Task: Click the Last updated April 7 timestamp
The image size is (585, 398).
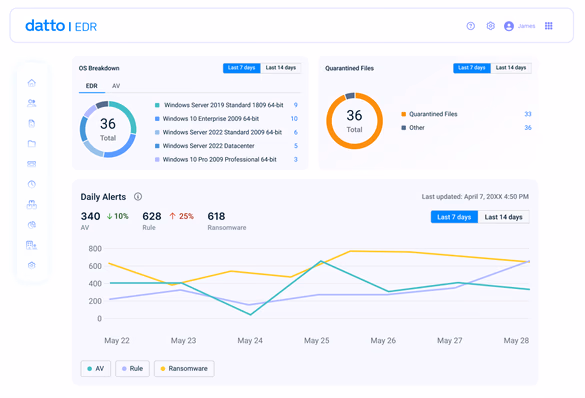Action: pyautogui.click(x=475, y=197)
